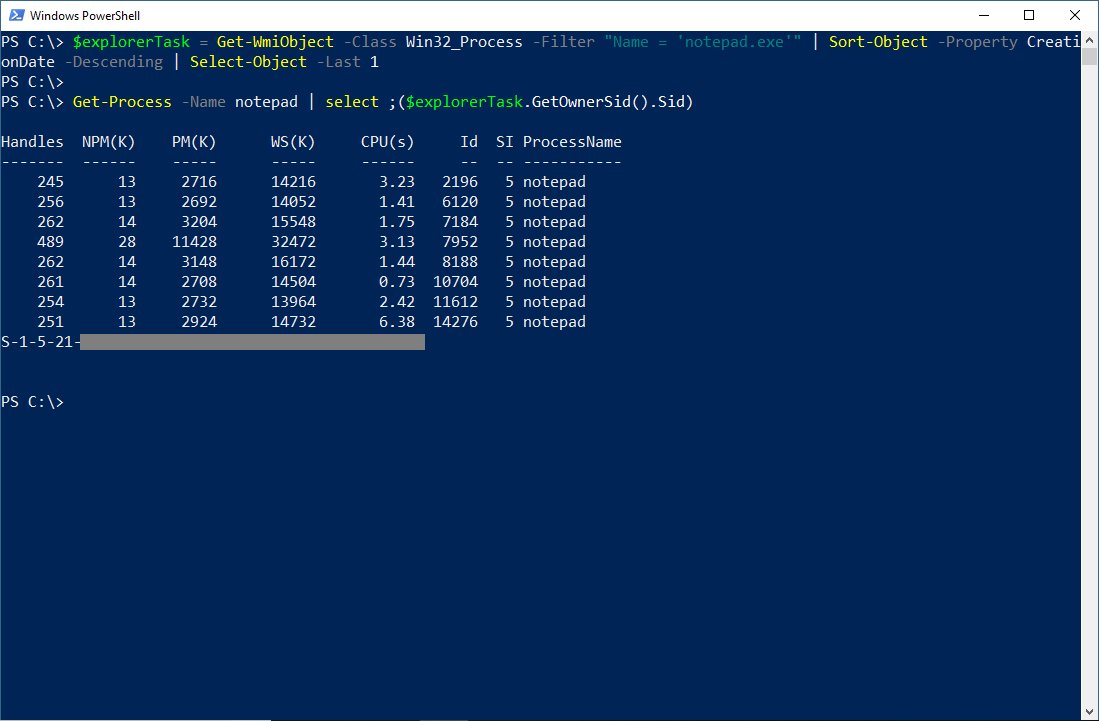Click Win32_Process in the first command

point(464,42)
